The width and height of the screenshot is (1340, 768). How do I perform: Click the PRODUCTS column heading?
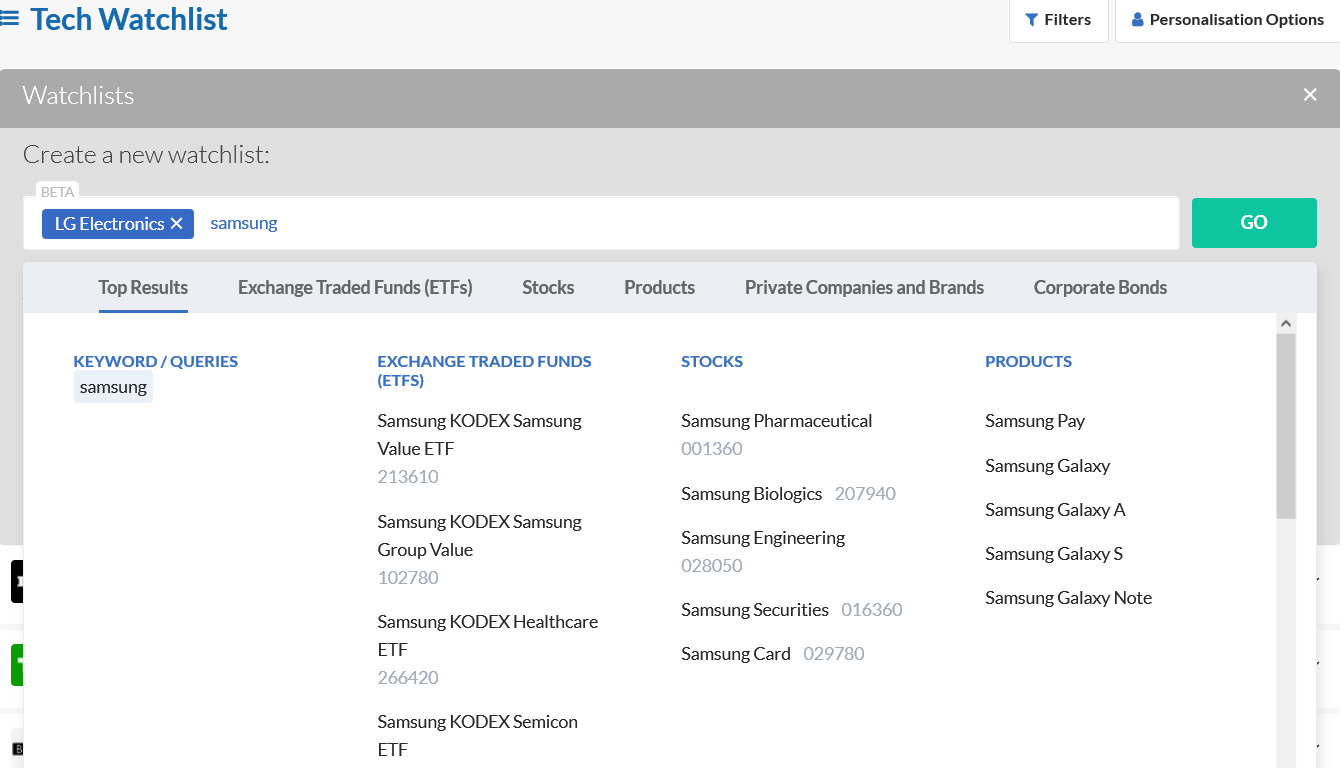[1028, 362]
